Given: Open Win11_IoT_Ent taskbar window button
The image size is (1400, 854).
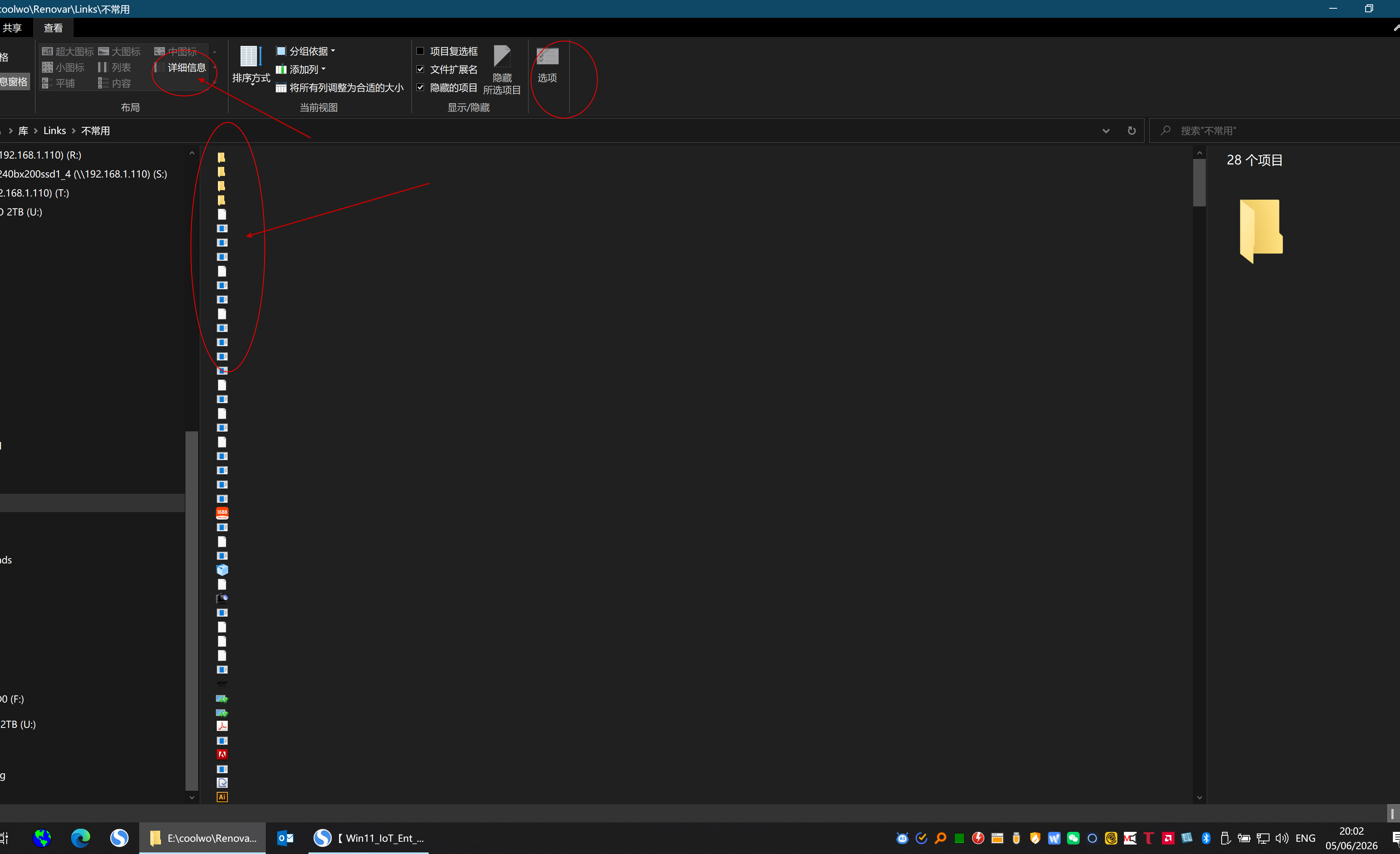Looking at the screenshot, I should click(368, 838).
